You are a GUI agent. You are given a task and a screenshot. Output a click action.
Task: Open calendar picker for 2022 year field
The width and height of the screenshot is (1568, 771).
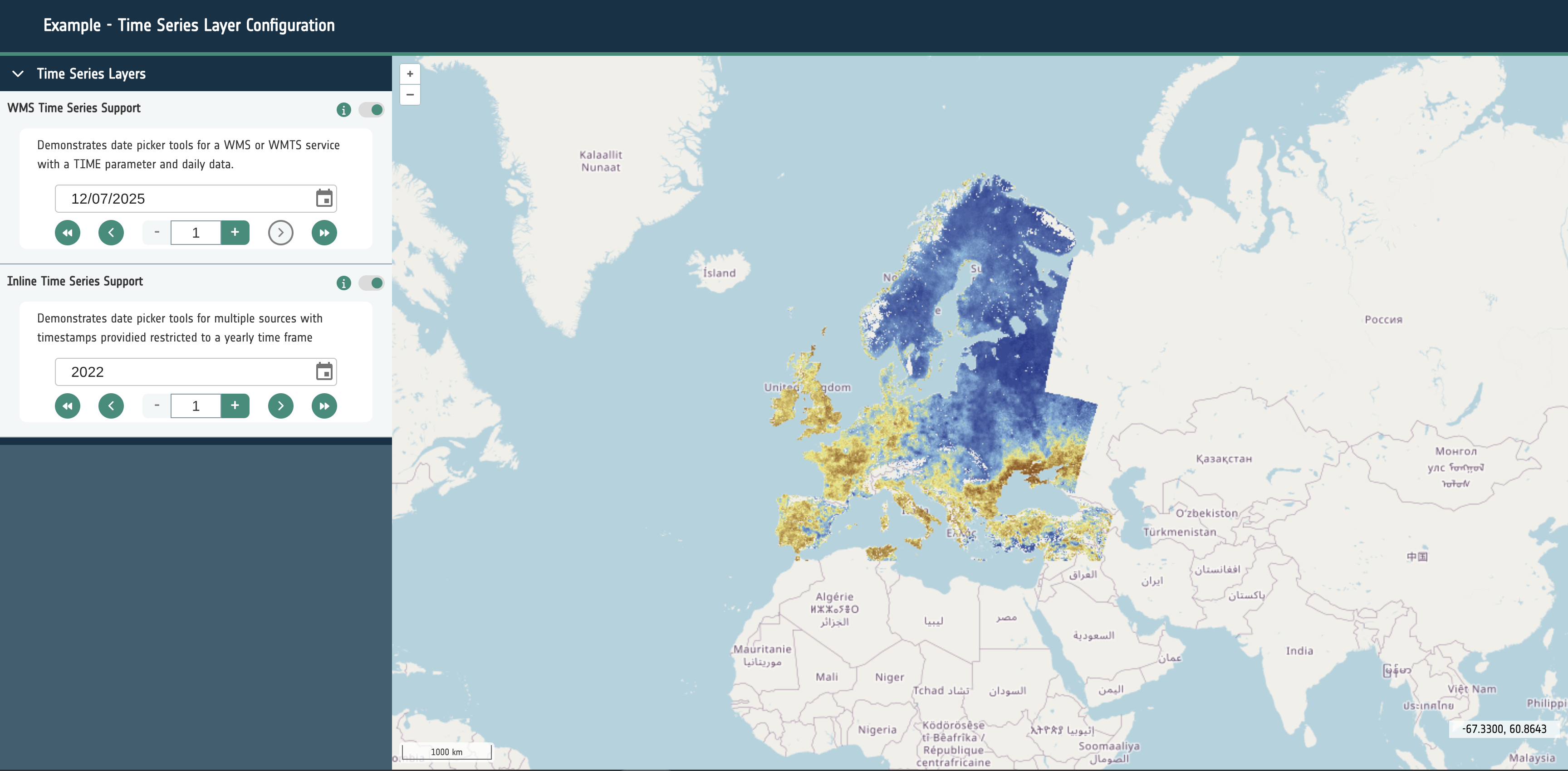[x=324, y=372]
